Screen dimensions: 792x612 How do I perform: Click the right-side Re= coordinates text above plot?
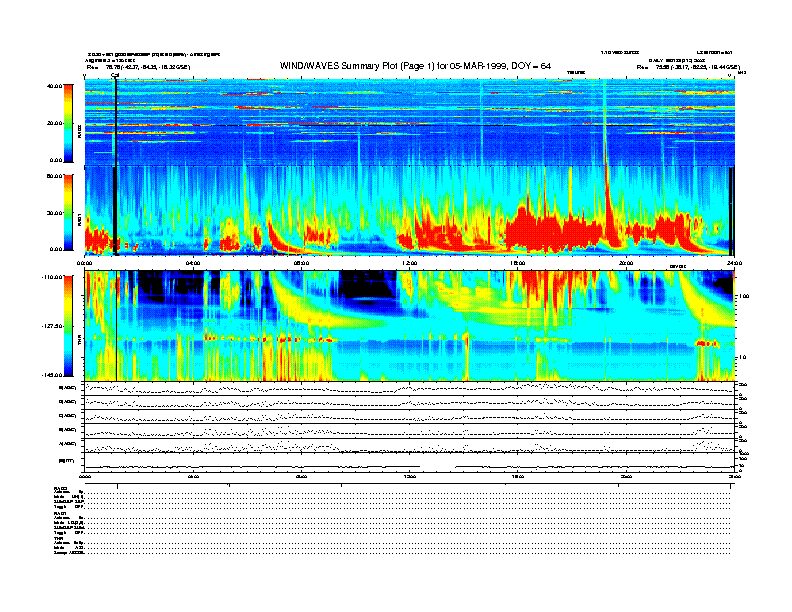688,67
